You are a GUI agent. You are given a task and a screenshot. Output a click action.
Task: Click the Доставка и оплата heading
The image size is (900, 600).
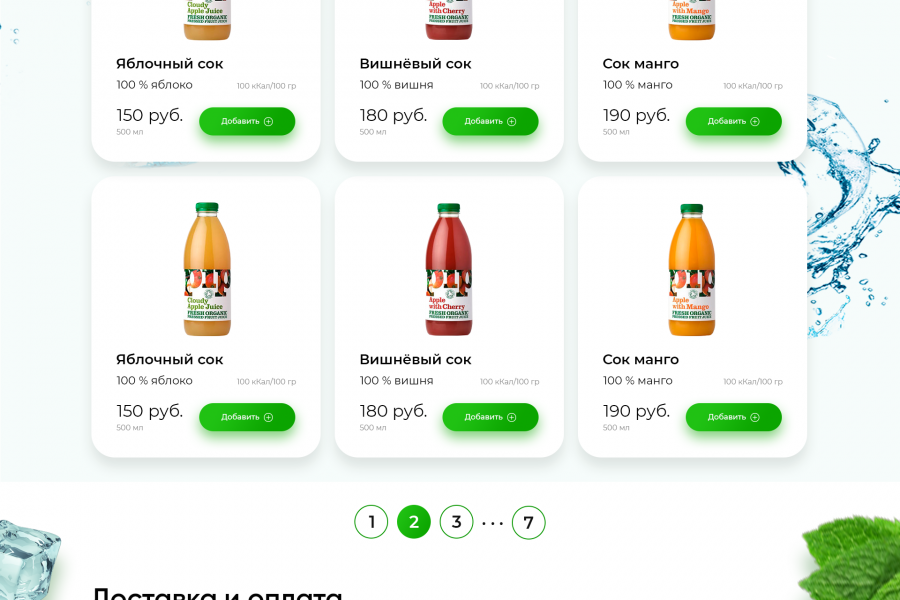click(x=217, y=593)
